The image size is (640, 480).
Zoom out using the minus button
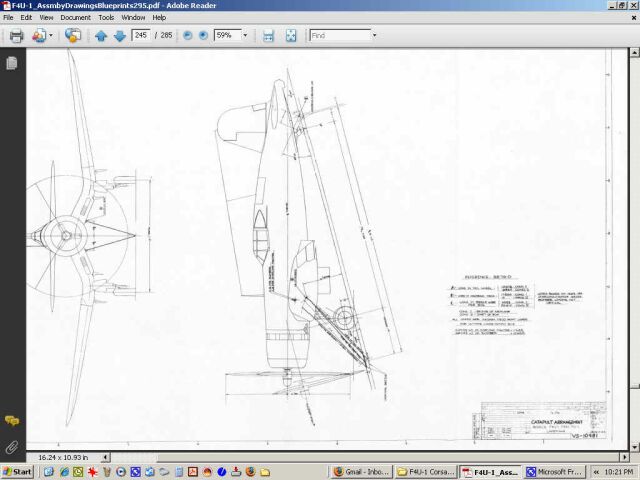187,36
